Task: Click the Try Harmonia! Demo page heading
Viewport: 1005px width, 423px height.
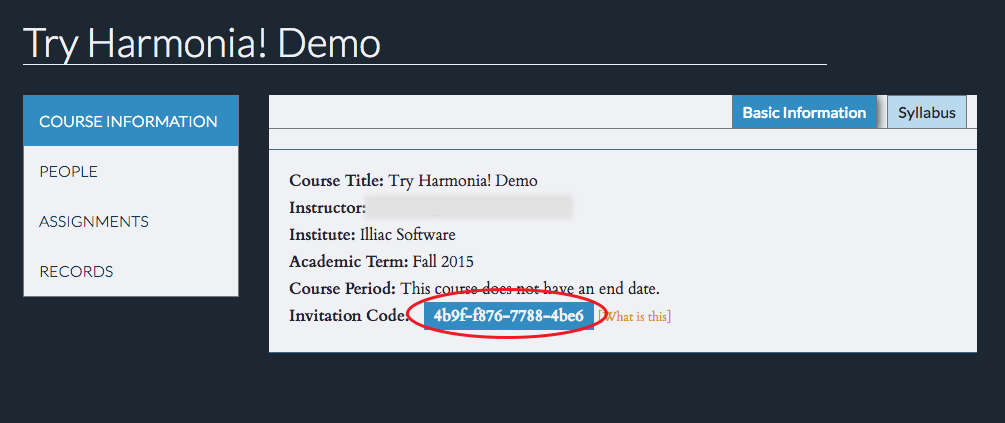Action: click(202, 43)
